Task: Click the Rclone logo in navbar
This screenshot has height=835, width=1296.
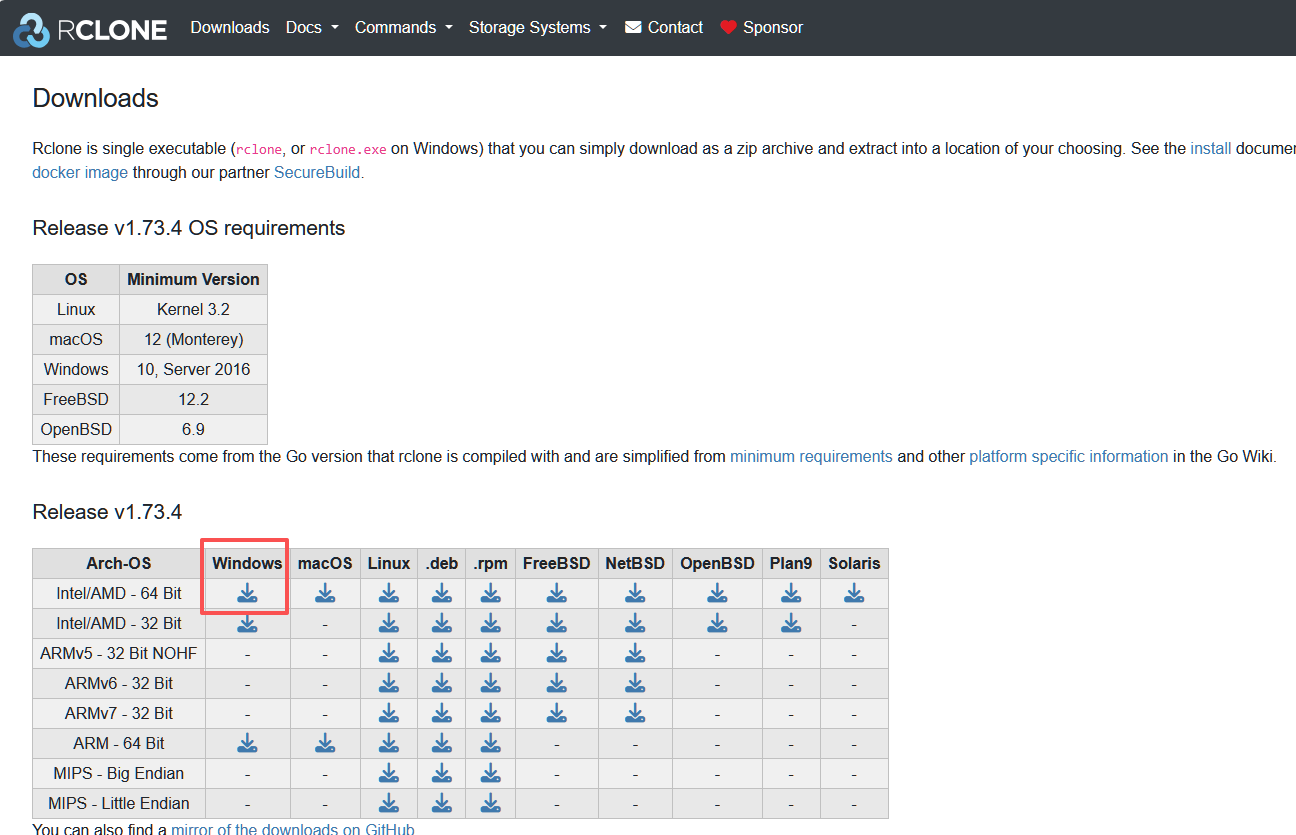Action: [x=90, y=28]
